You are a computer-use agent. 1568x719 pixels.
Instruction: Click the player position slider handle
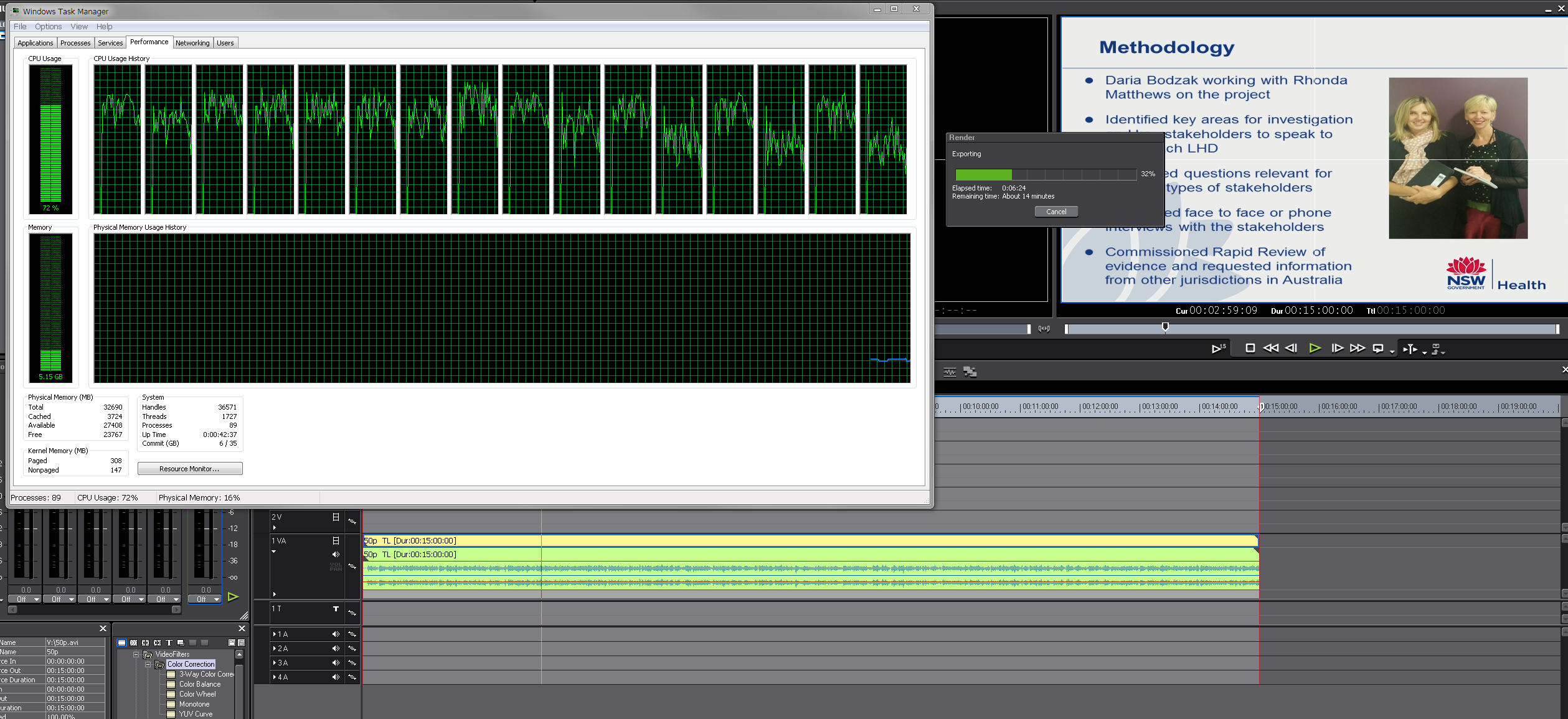pos(1165,327)
